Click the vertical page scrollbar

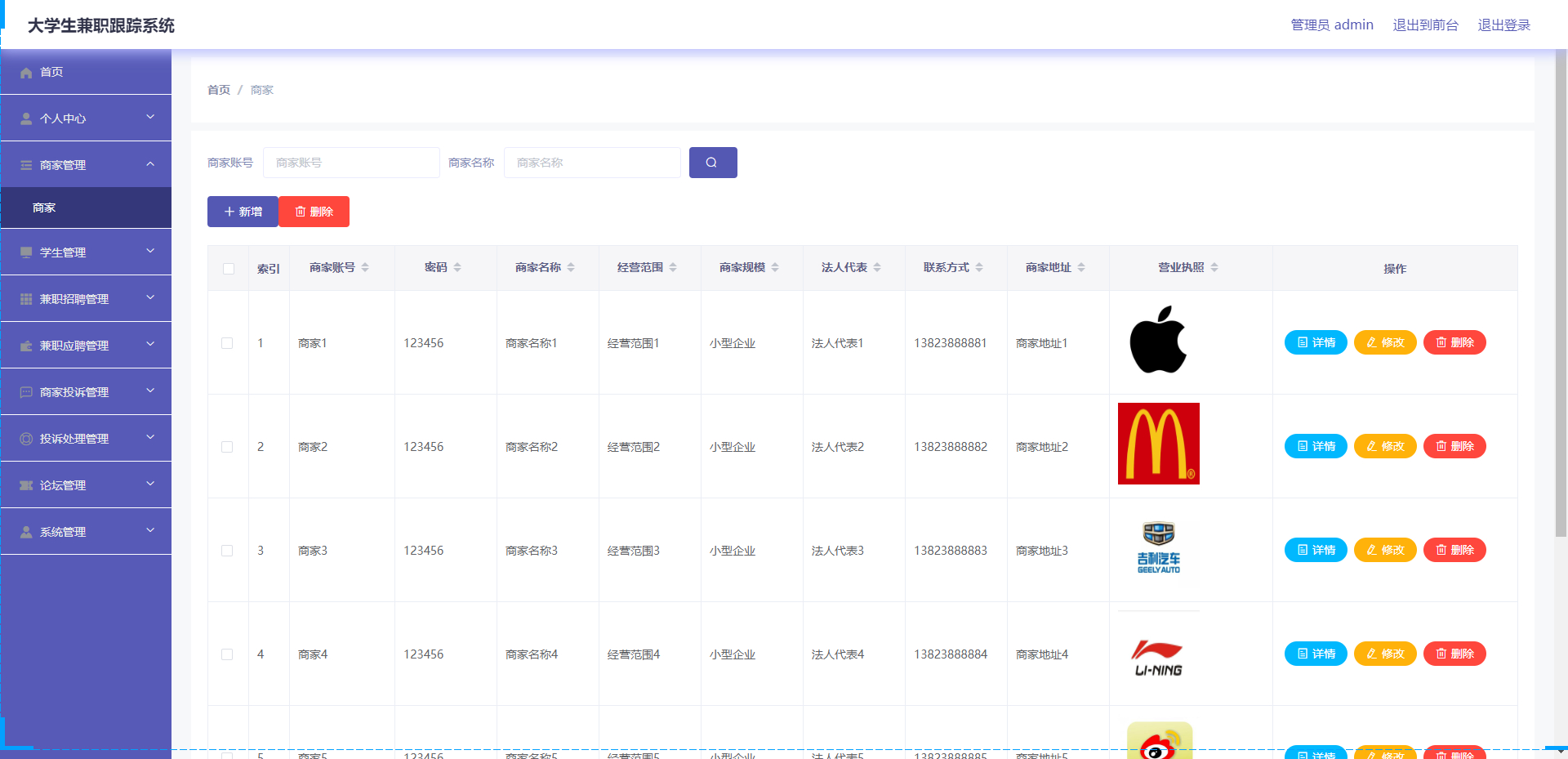(x=1561, y=294)
